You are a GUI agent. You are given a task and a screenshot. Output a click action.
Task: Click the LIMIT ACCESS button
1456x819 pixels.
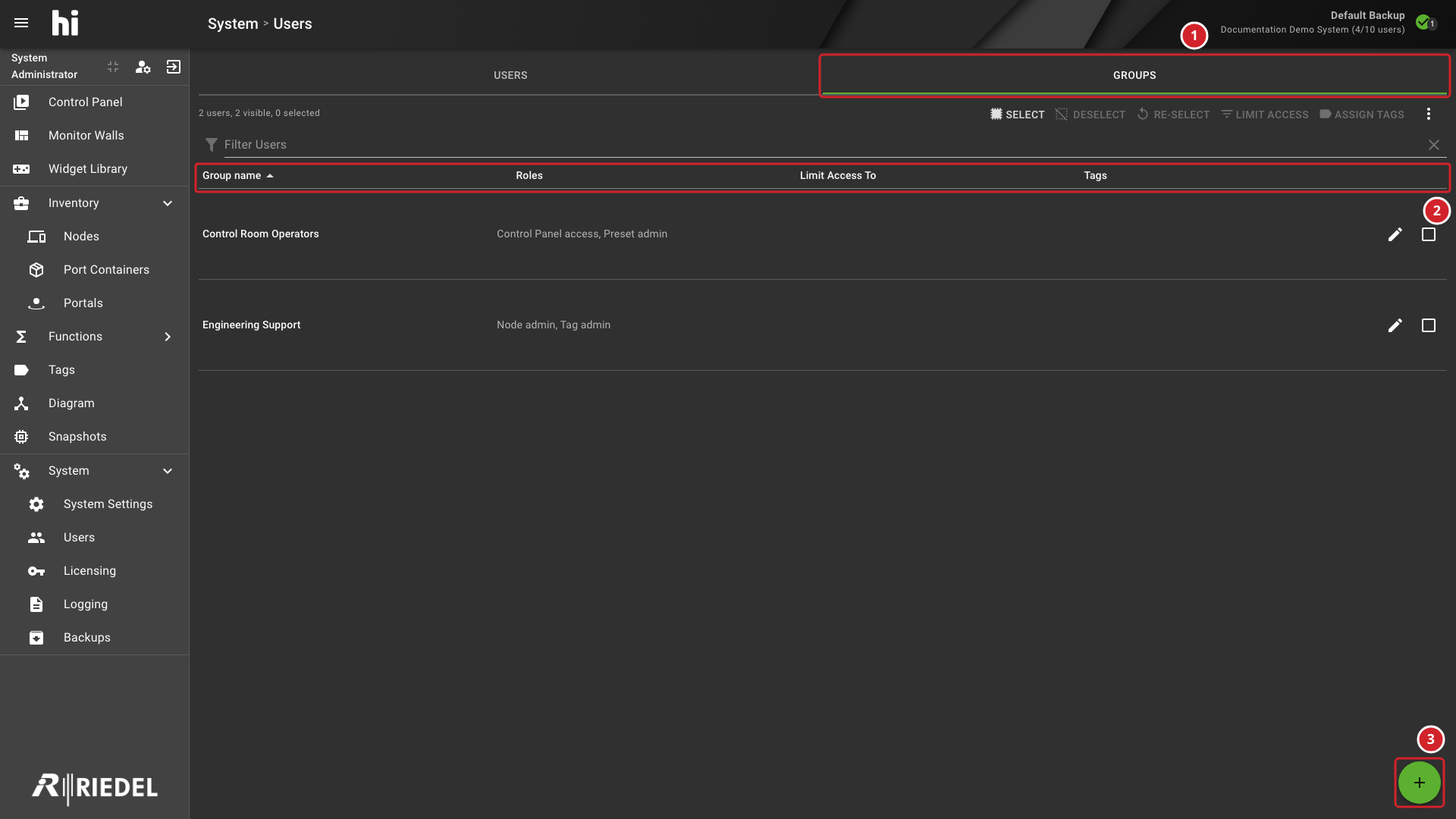click(x=1264, y=115)
